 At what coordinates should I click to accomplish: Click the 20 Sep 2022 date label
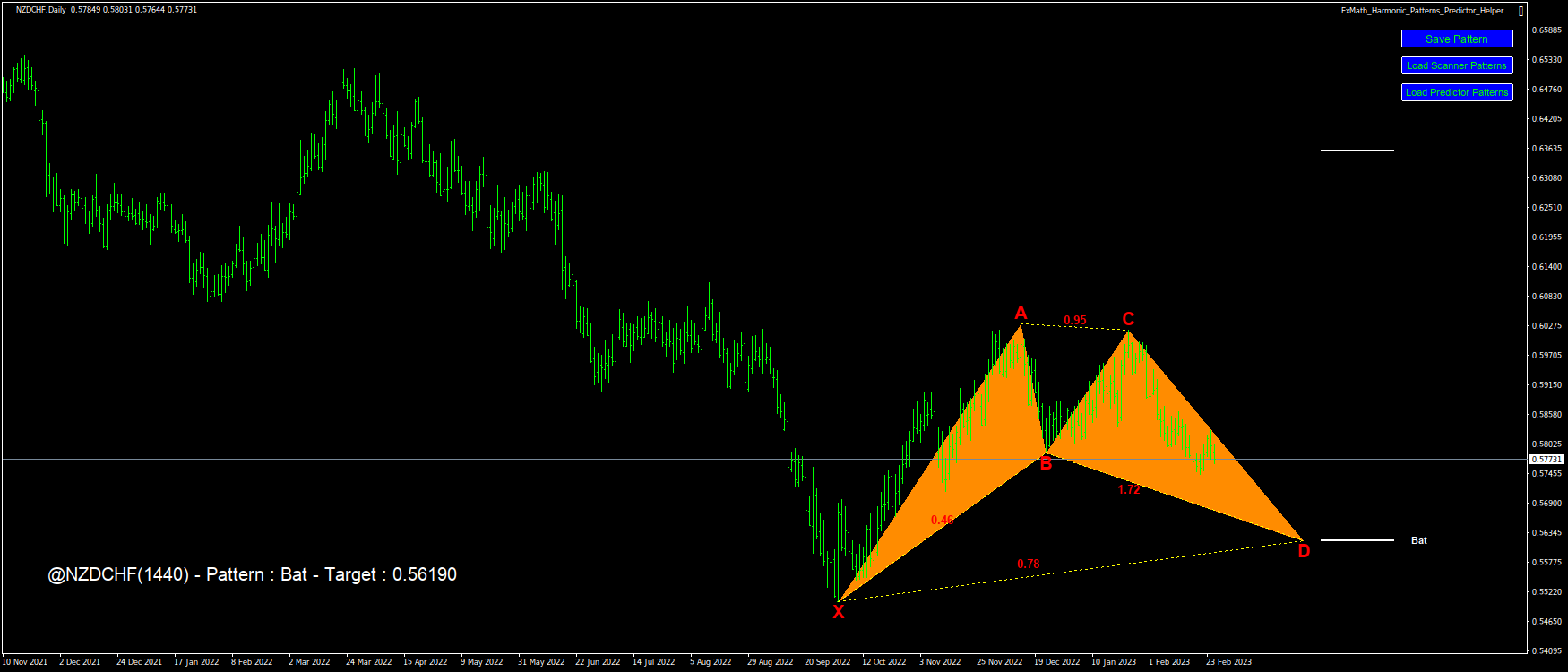pos(828,662)
